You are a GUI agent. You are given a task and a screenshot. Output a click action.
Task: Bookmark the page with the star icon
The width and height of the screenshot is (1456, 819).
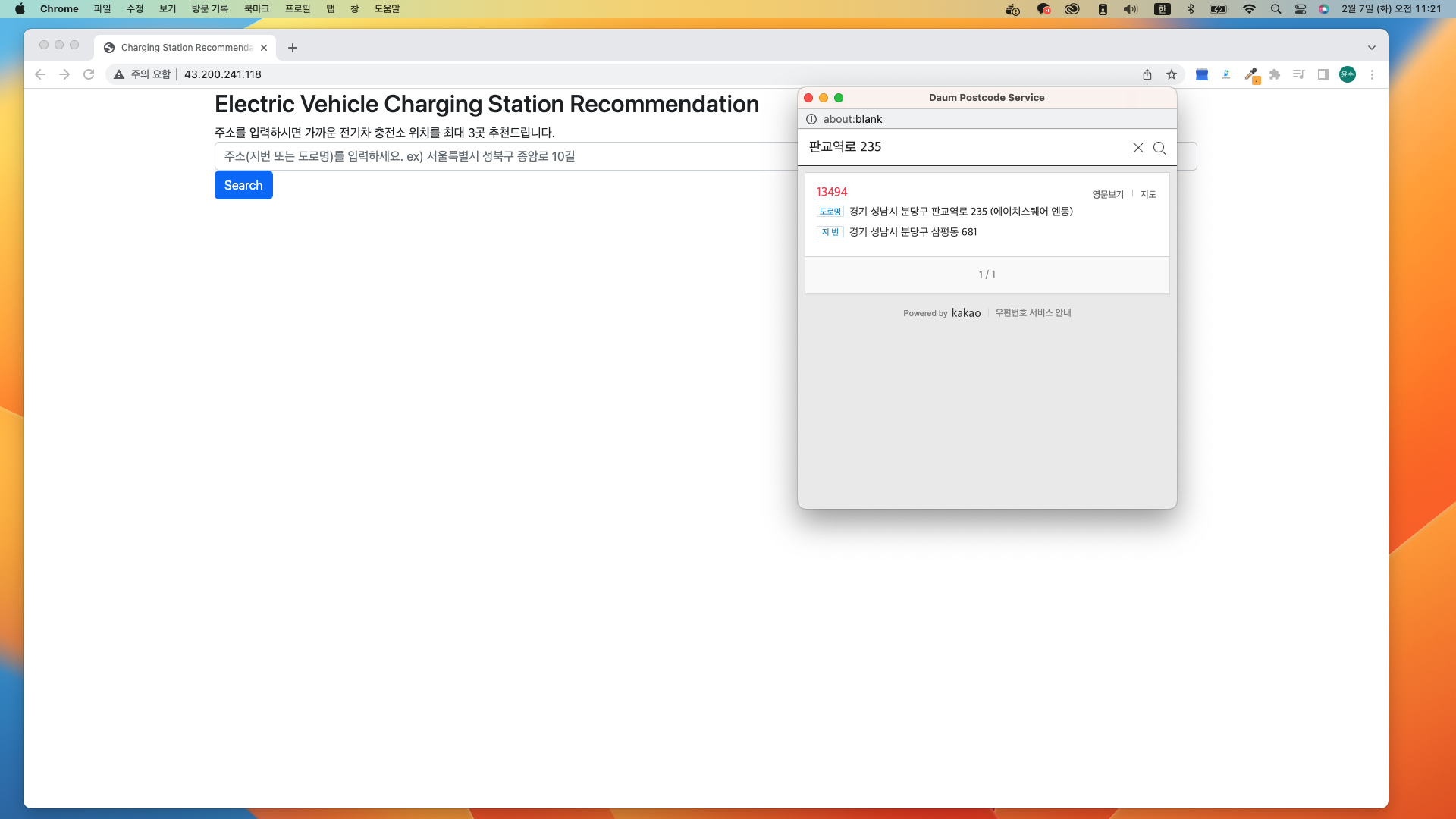coord(1172,74)
